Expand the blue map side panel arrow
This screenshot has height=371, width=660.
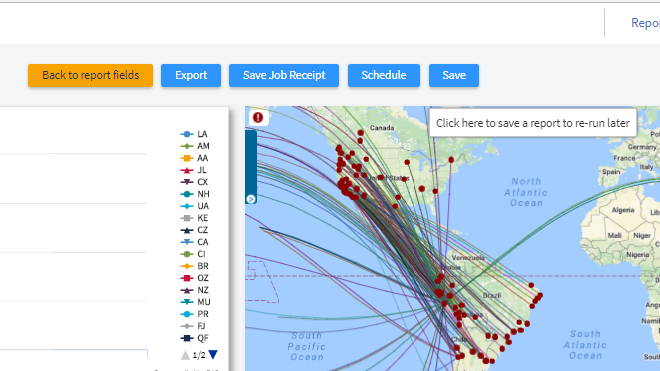coord(251,199)
